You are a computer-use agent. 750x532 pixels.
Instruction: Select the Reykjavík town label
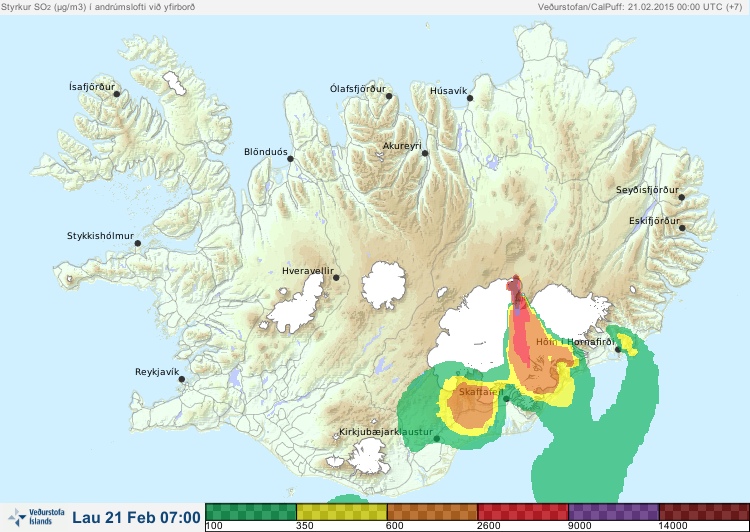coord(157,372)
